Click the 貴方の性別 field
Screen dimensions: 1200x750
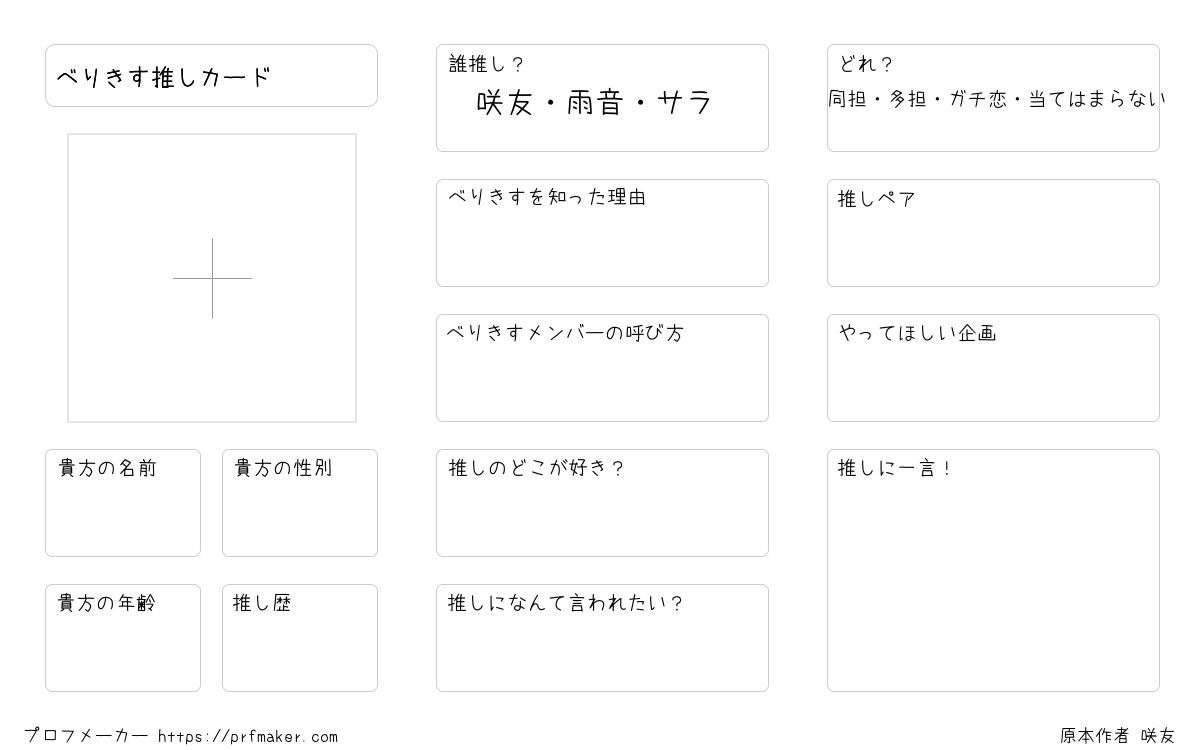click(x=300, y=503)
